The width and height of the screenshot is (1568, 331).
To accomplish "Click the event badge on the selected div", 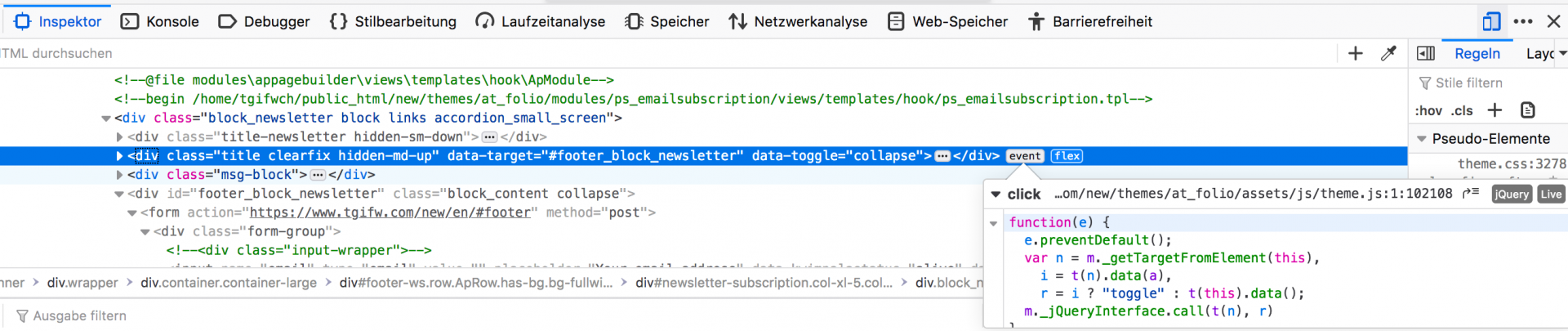I will coord(1025,156).
